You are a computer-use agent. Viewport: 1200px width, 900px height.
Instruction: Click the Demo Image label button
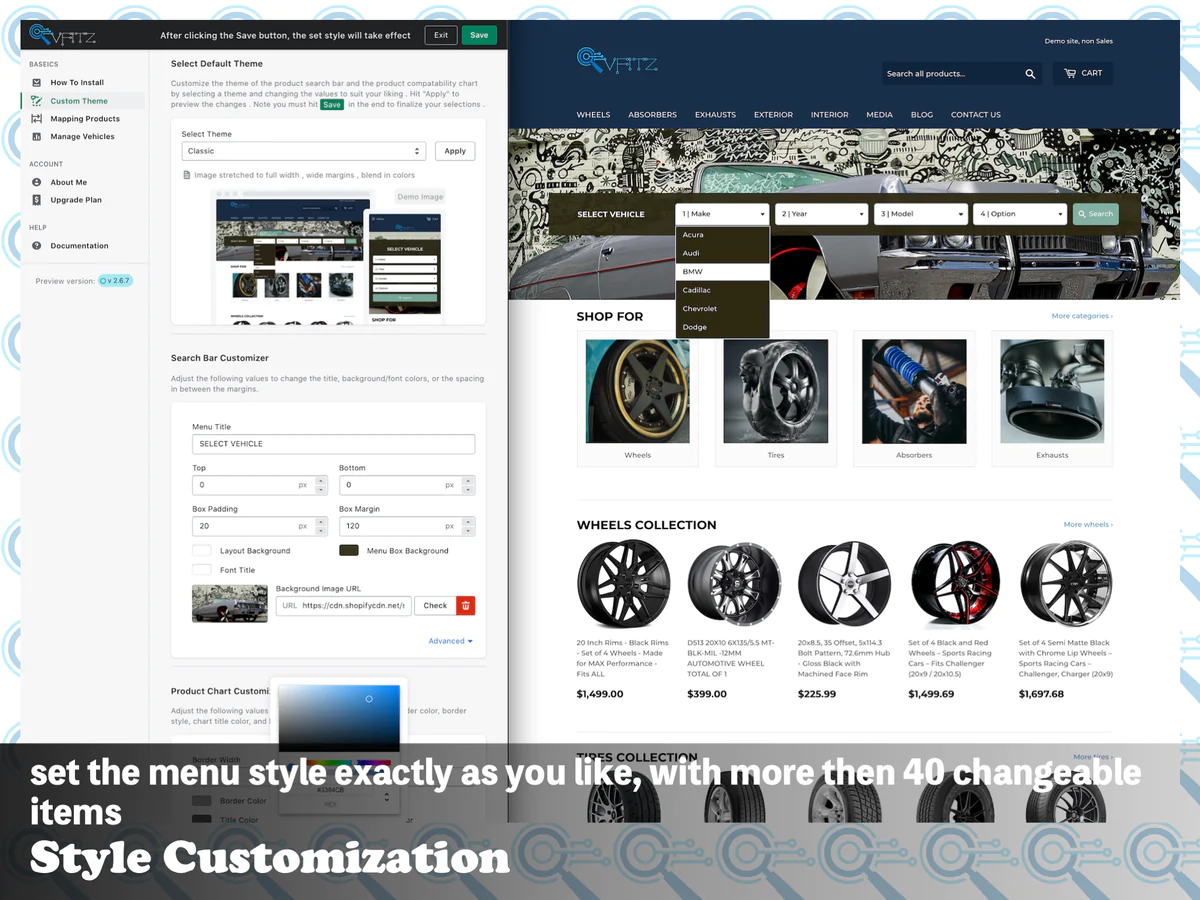pos(420,197)
